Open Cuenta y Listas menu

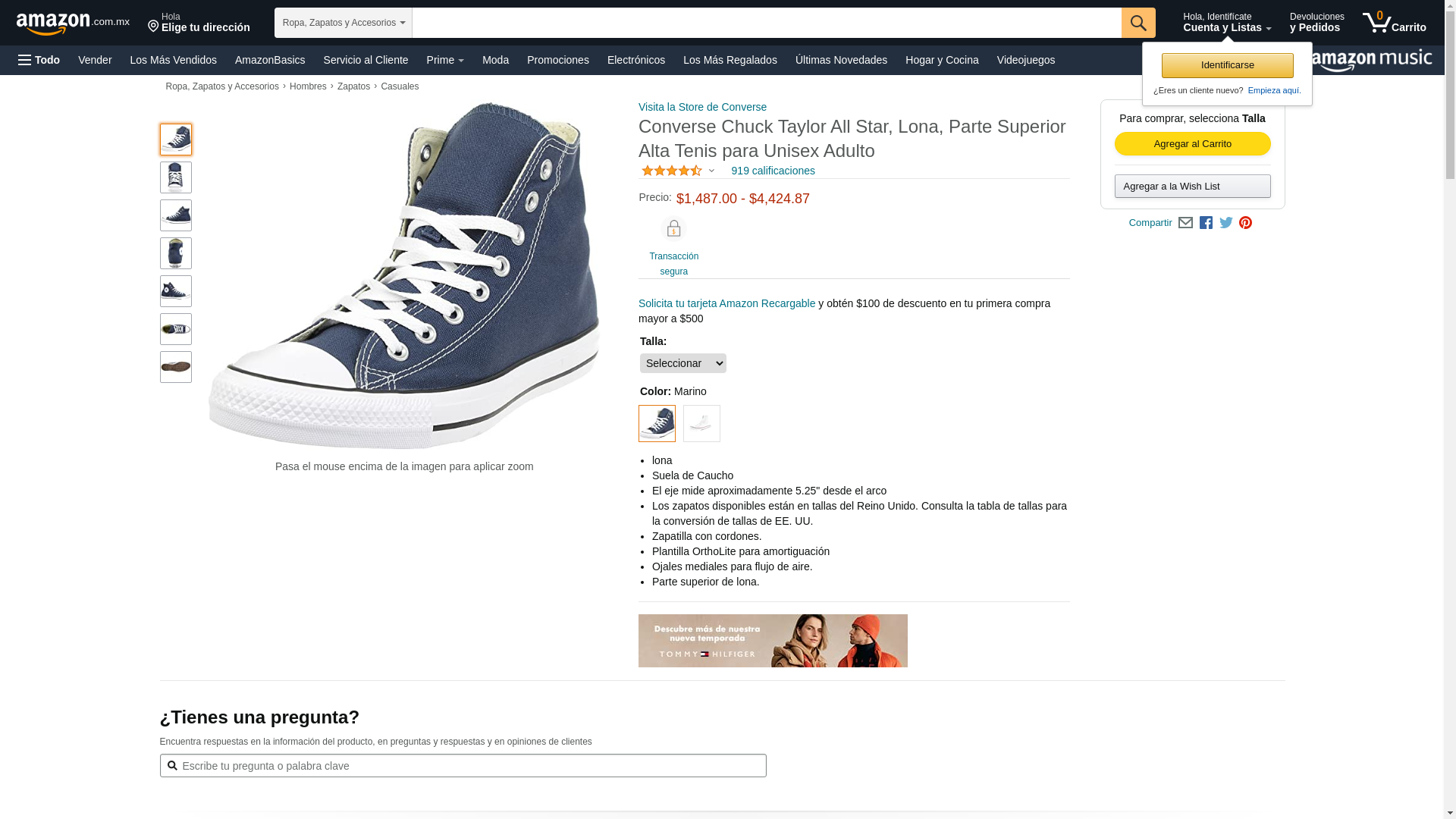[x=1227, y=22]
